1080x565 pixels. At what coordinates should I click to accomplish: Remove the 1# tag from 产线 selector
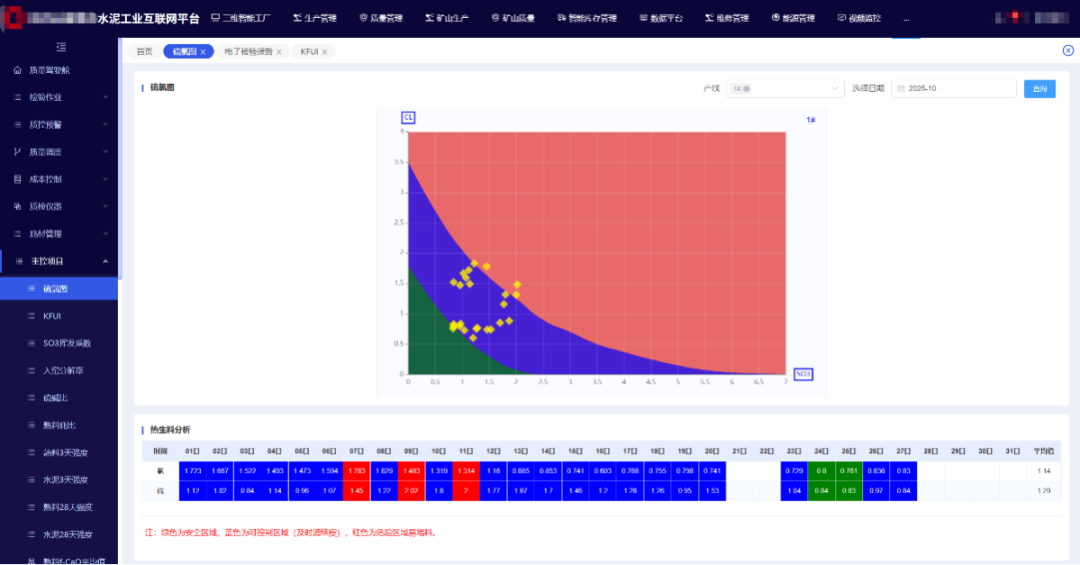pos(747,89)
